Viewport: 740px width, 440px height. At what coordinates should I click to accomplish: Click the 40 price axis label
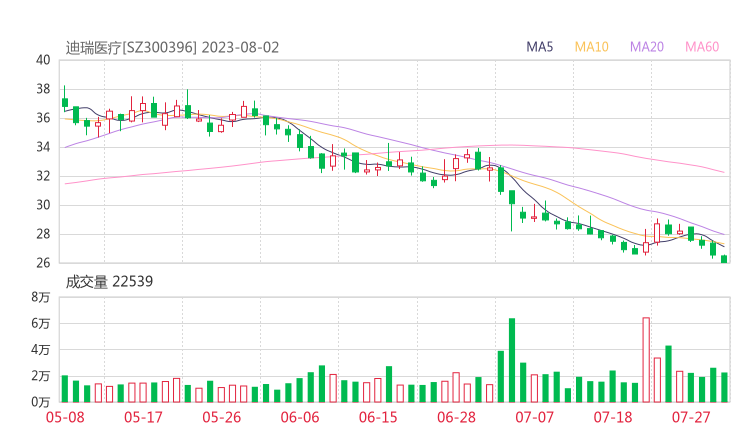pyautogui.click(x=43, y=60)
